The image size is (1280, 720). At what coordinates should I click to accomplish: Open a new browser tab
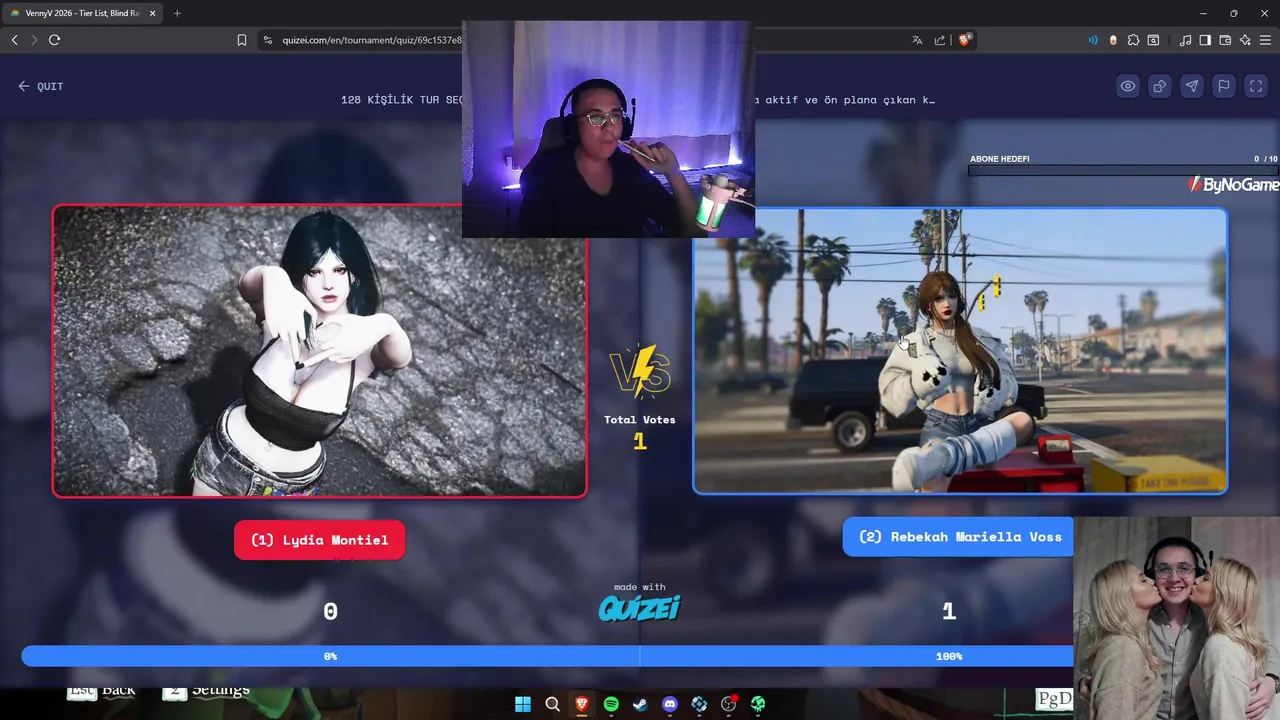pyautogui.click(x=177, y=13)
